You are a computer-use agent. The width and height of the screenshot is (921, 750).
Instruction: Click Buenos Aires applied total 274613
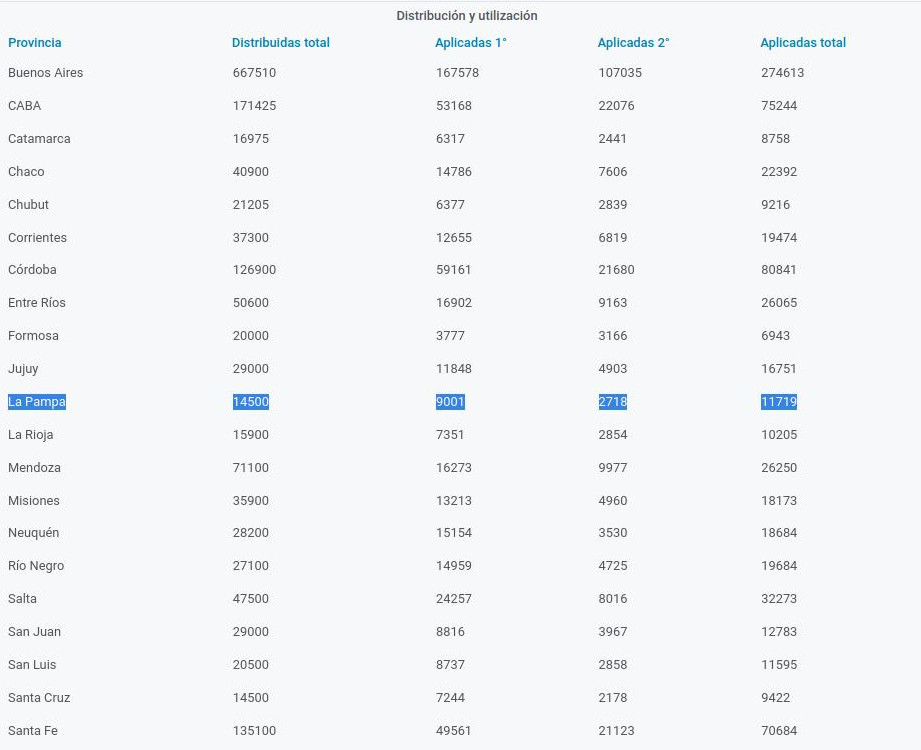click(x=782, y=73)
